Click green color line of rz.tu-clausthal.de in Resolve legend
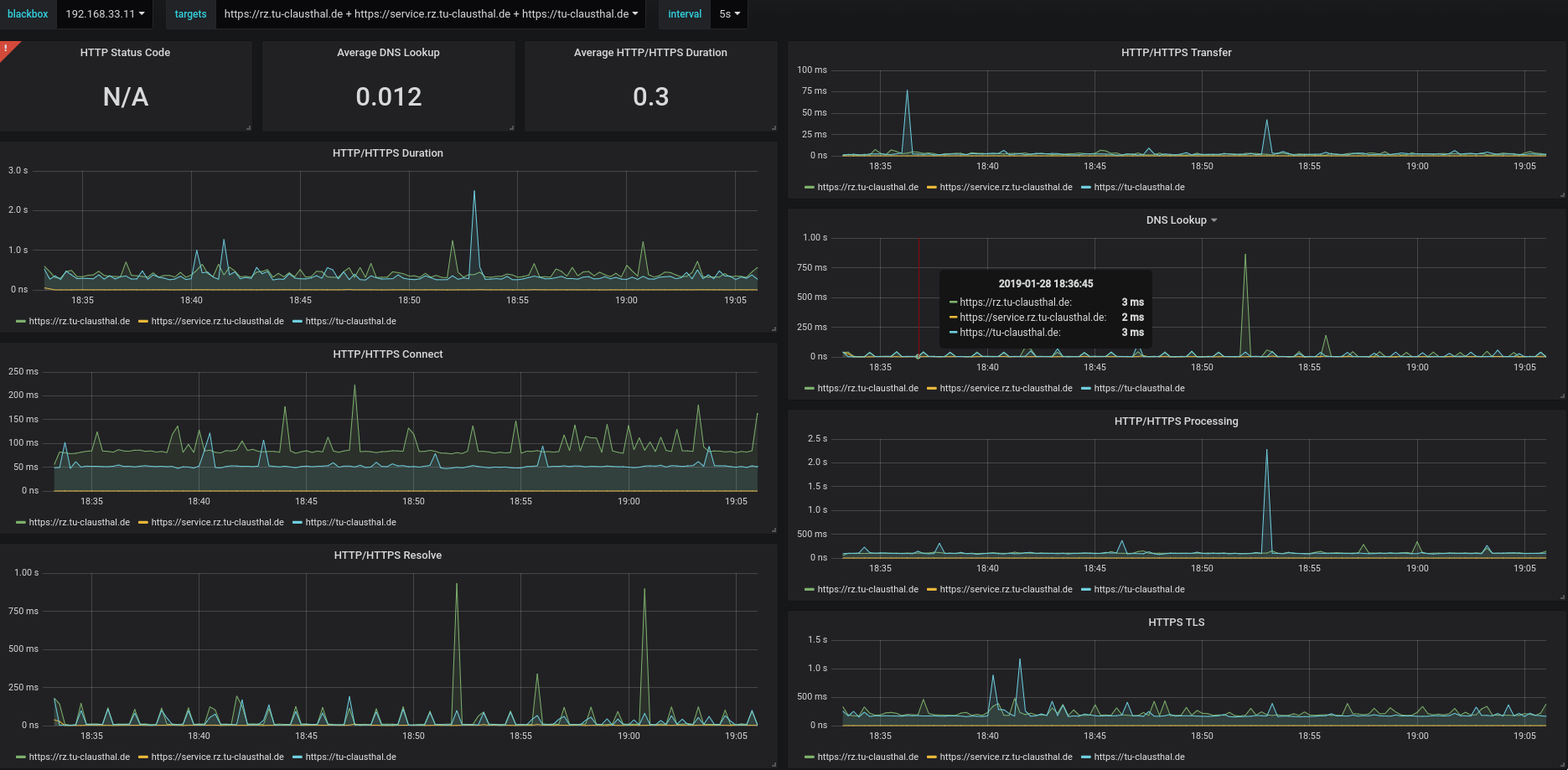Screen dimensions: 1568x770 [x=21, y=757]
